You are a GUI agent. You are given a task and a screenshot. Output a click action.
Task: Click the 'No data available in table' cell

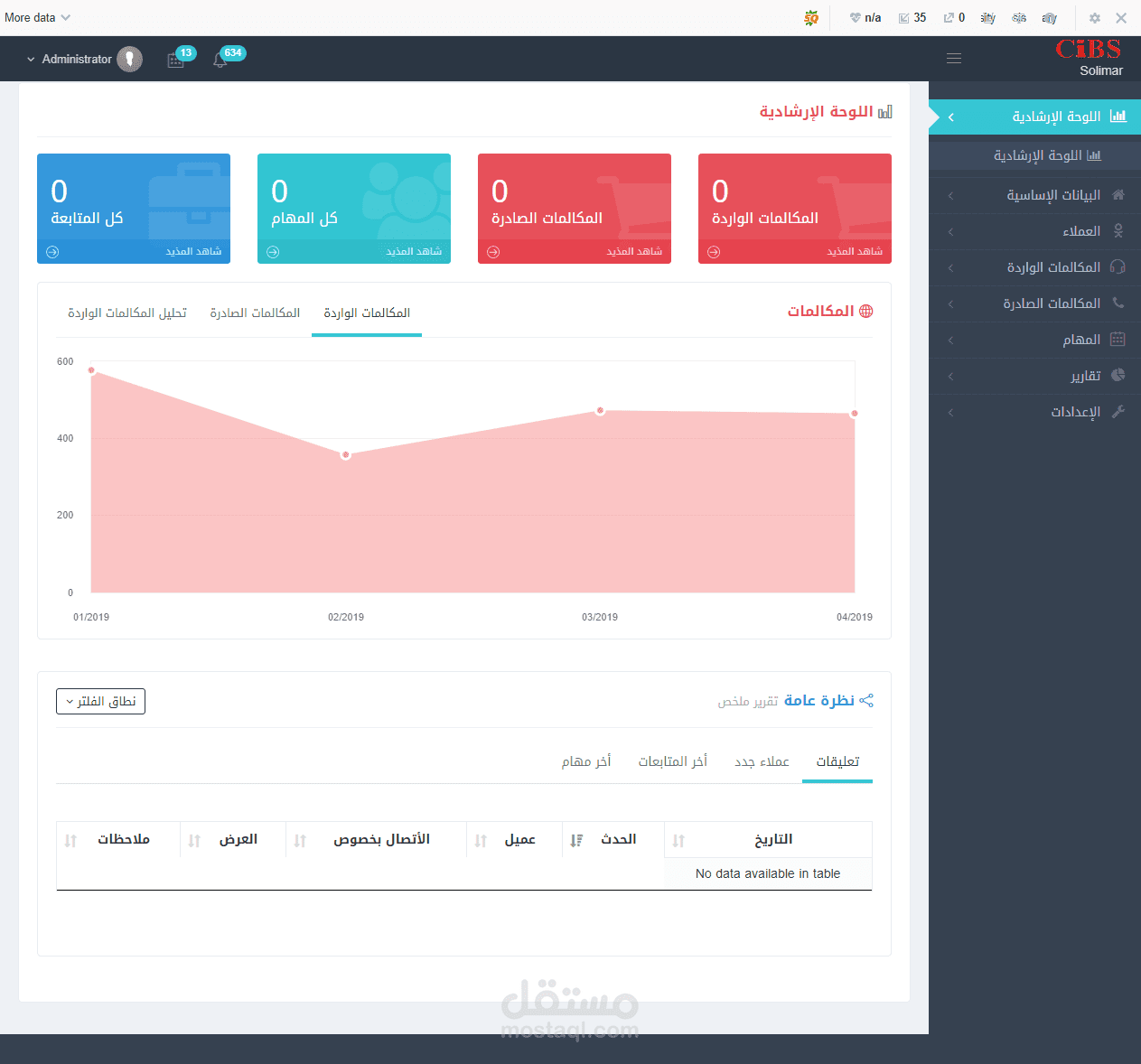click(768, 873)
